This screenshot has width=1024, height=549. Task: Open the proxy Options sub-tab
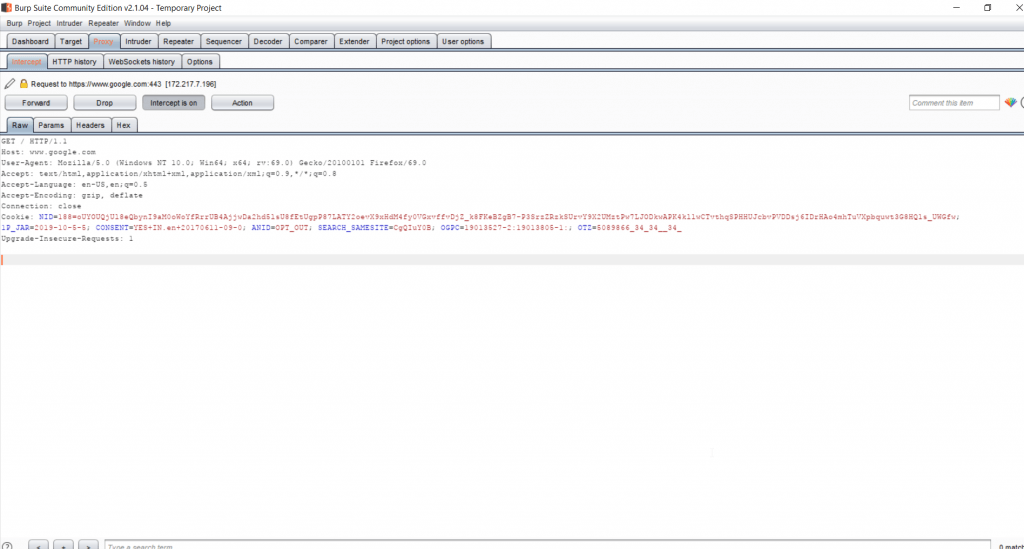pos(200,61)
